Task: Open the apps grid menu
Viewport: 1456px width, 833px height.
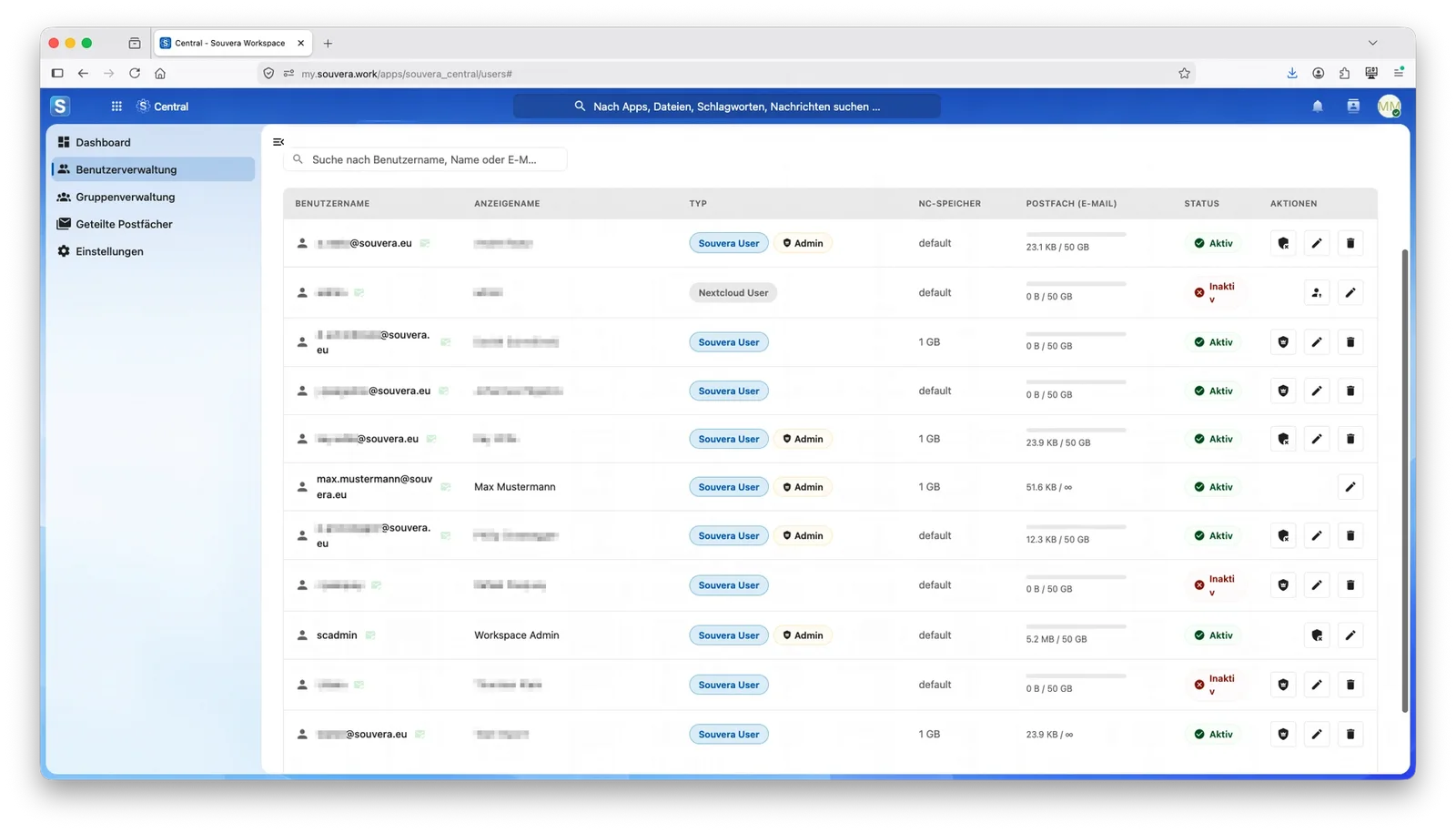Action: point(116,107)
